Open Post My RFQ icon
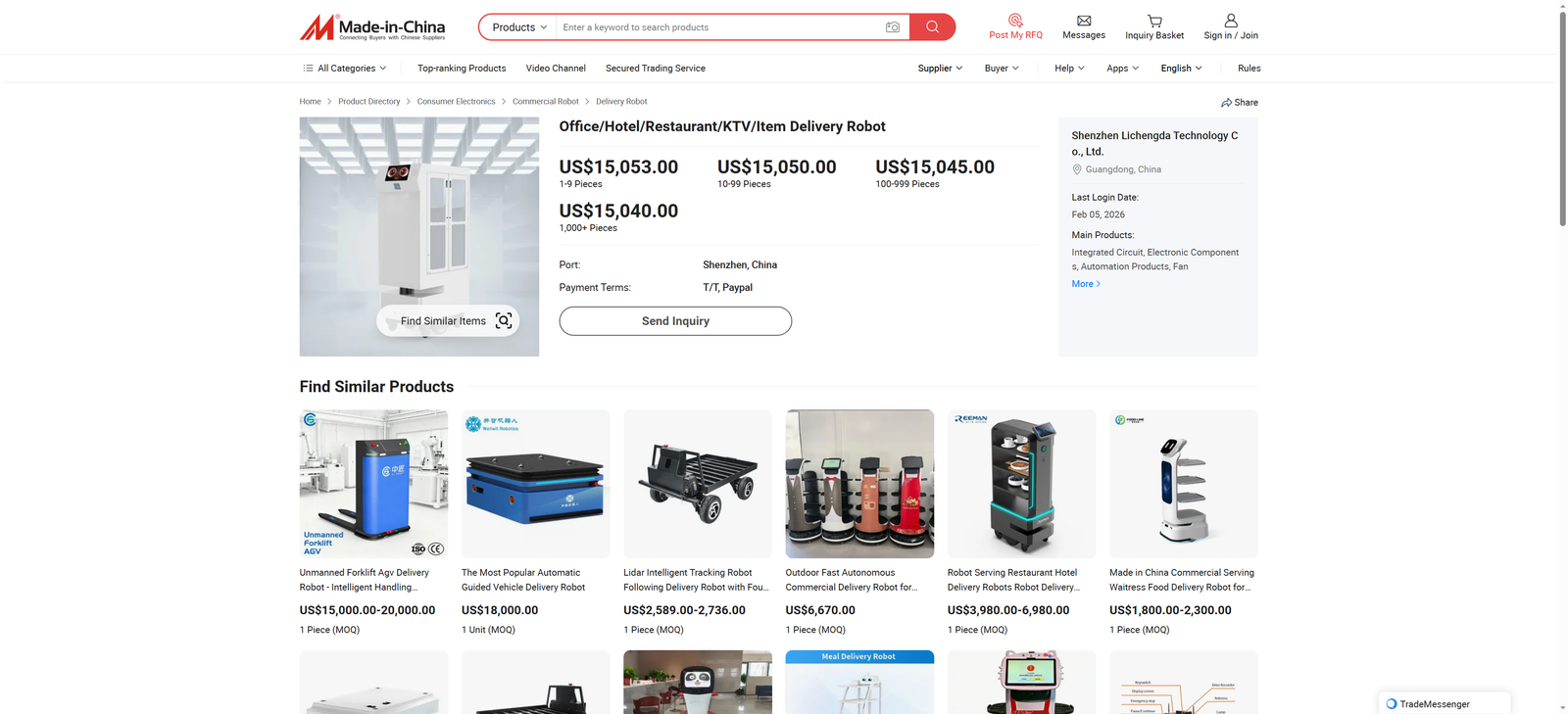This screenshot has width=1568, height=714. (1015, 21)
